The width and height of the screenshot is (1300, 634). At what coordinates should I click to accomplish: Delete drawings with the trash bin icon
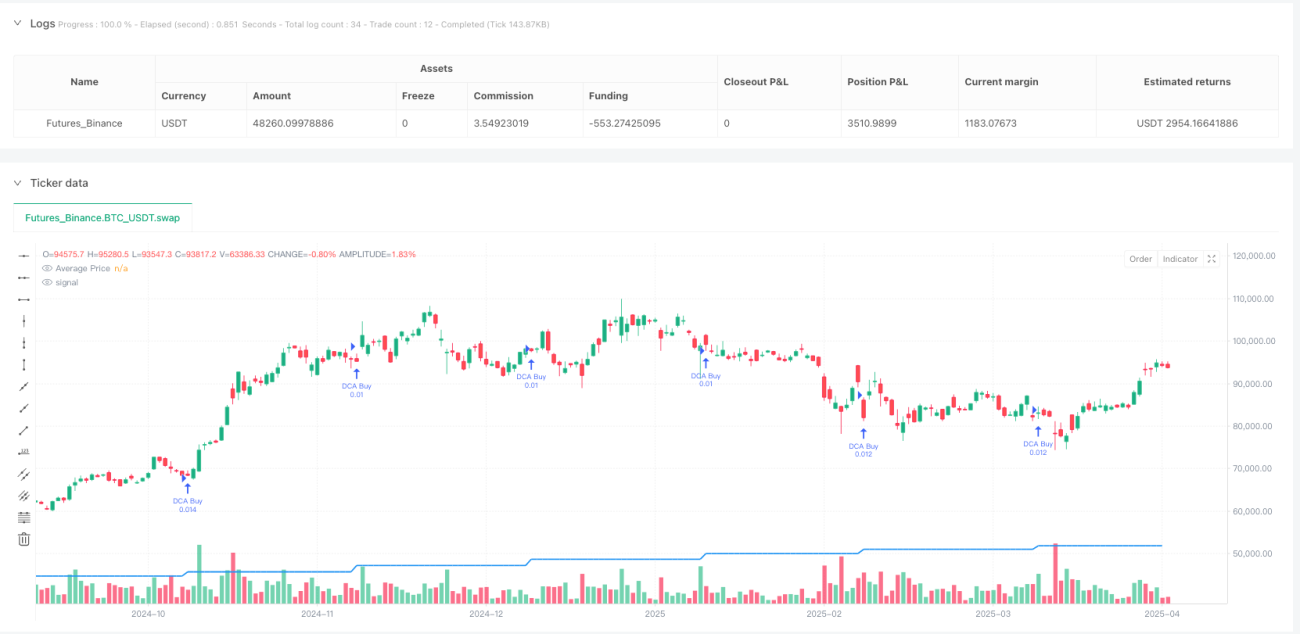coord(24,539)
